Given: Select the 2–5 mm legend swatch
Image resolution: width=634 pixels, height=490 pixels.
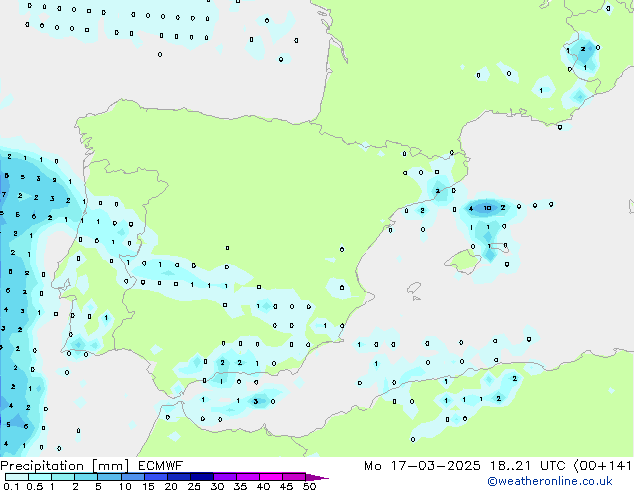Looking at the screenshot, I should click(x=86, y=477).
